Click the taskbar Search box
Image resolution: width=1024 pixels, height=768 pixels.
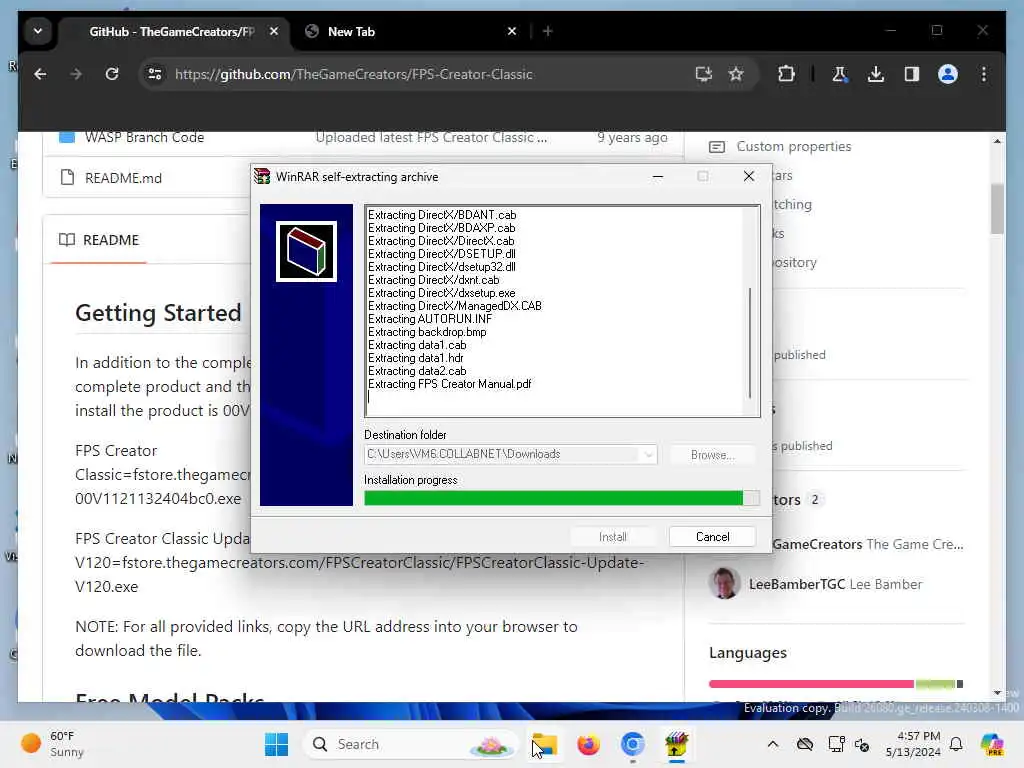pos(411,744)
